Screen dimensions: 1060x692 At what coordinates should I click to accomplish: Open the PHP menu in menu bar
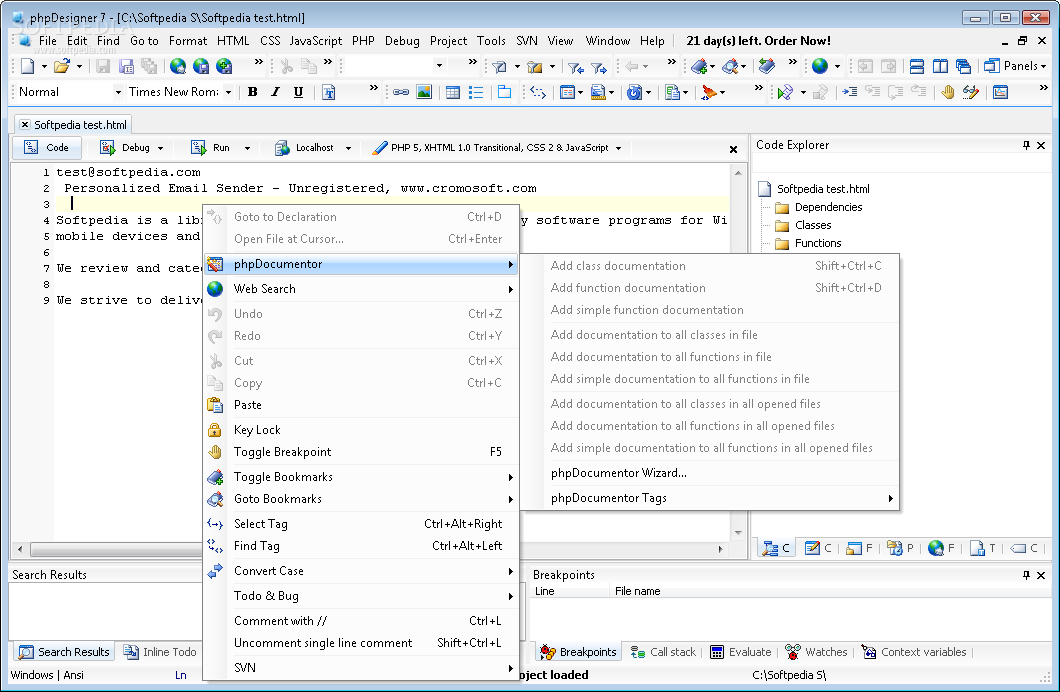tap(363, 41)
